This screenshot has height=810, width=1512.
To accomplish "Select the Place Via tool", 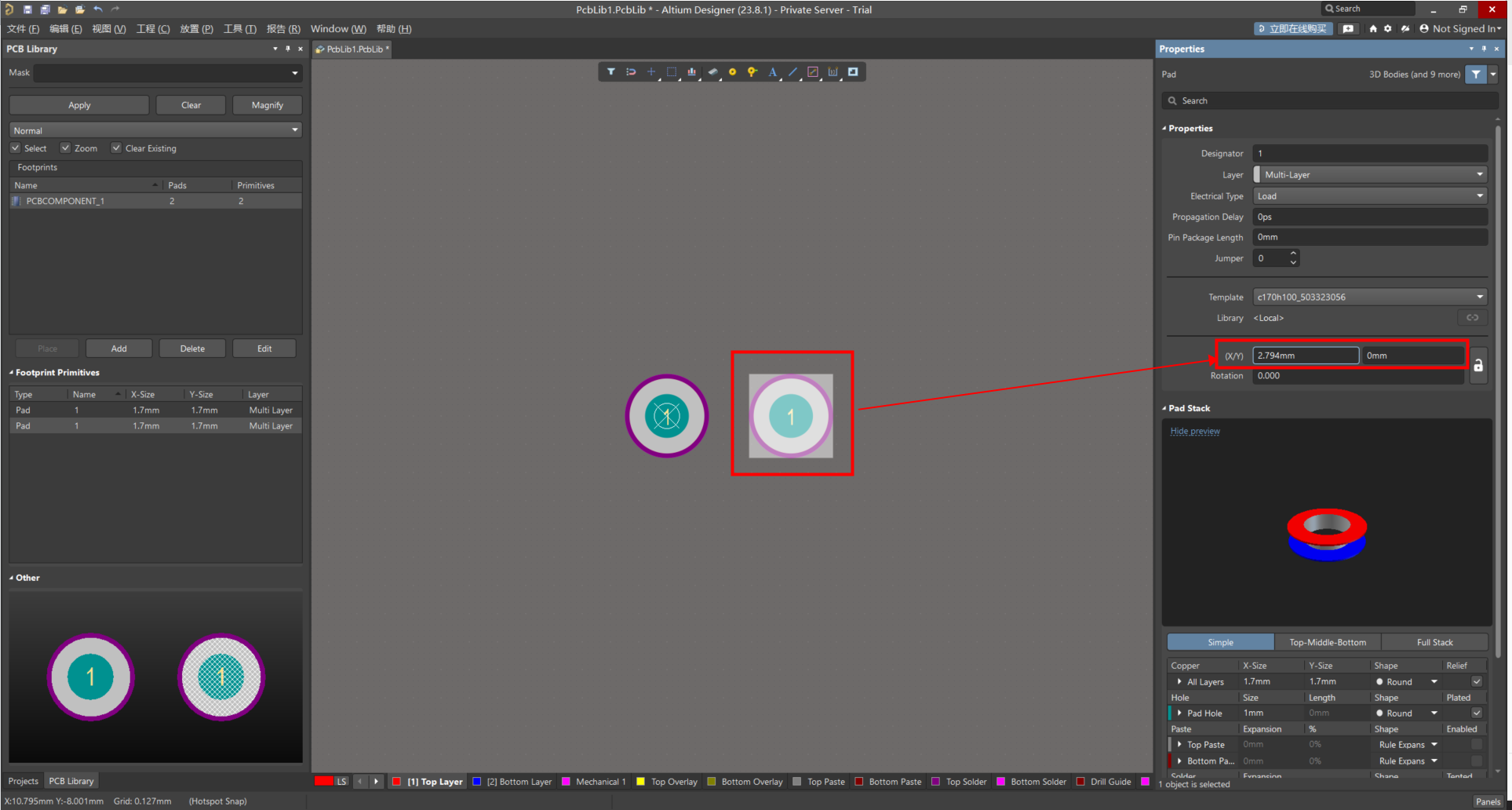I will (752, 71).
